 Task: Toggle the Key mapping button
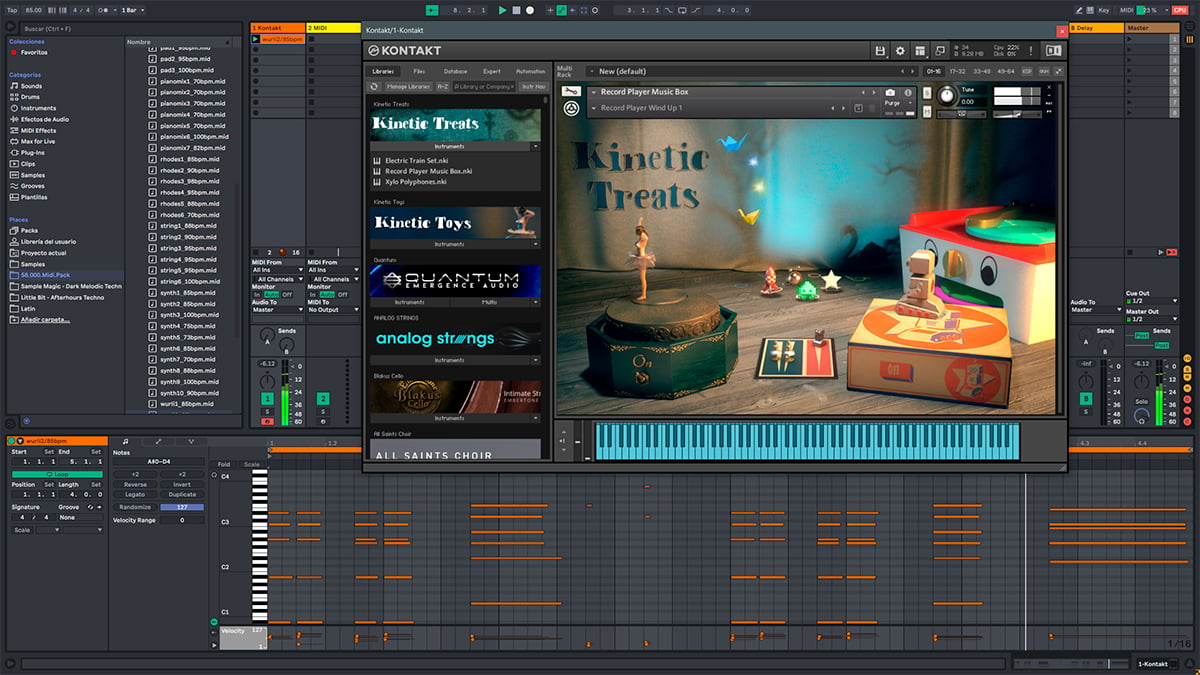[x=1104, y=10]
